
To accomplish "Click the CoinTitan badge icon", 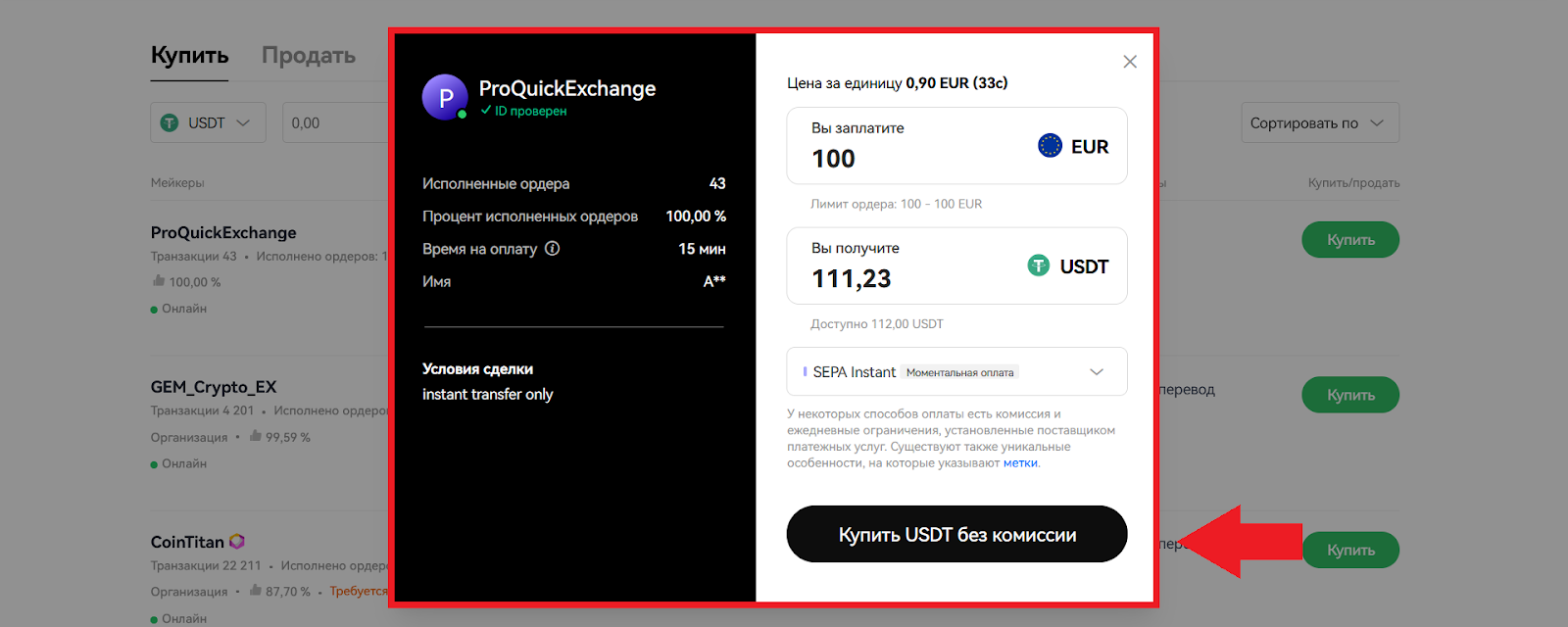I will click(x=237, y=542).
